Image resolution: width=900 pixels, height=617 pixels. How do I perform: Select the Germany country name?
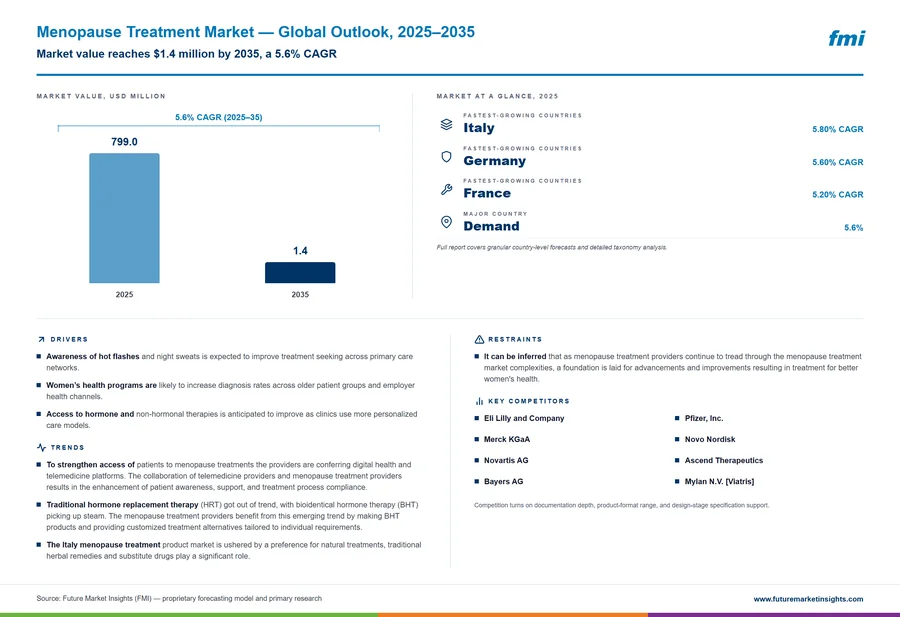pyautogui.click(x=494, y=161)
